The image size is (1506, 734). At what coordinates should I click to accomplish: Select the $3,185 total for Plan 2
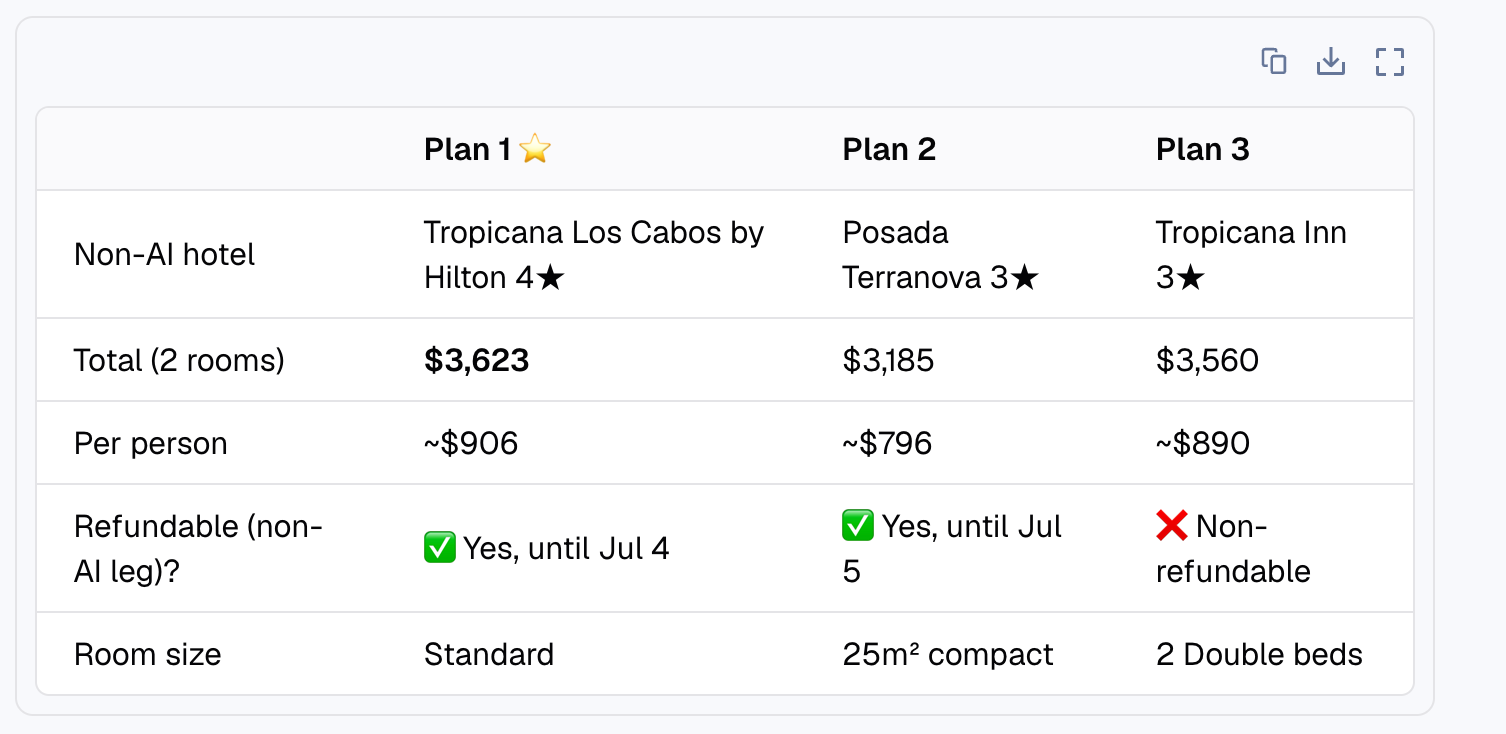pyautogui.click(x=888, y=360)
